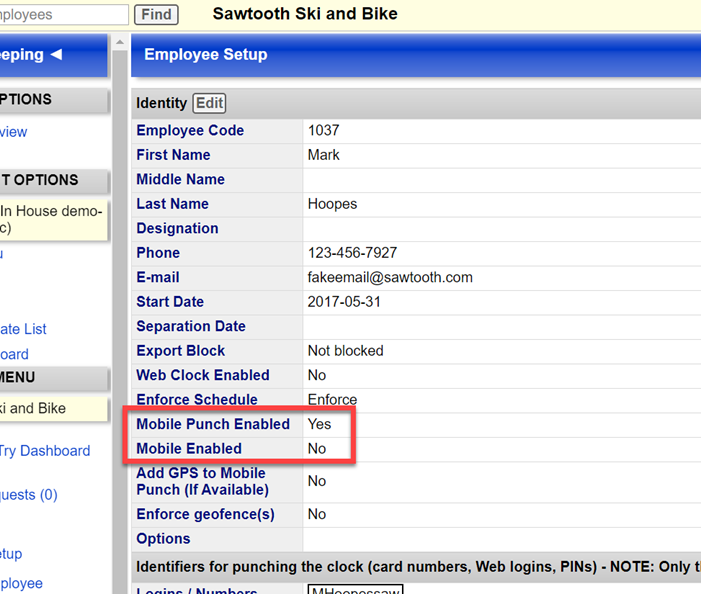Click the sidebar scrollbar up arrow

pos(120,43)
